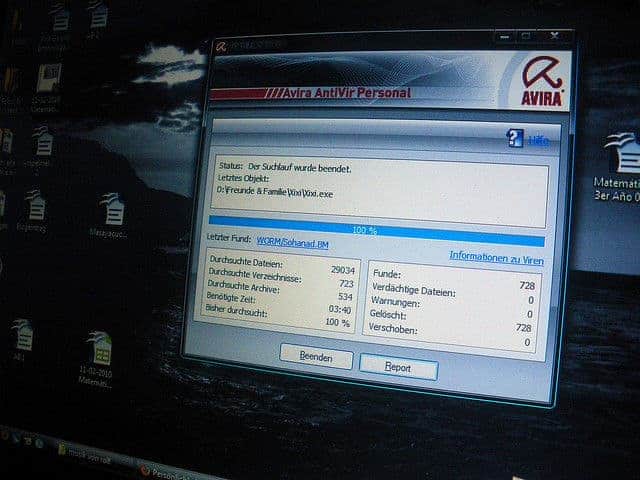Click the small Avira icon in the title bar
The width and height of the screenshot is (640, 480).
pos(221,46)
